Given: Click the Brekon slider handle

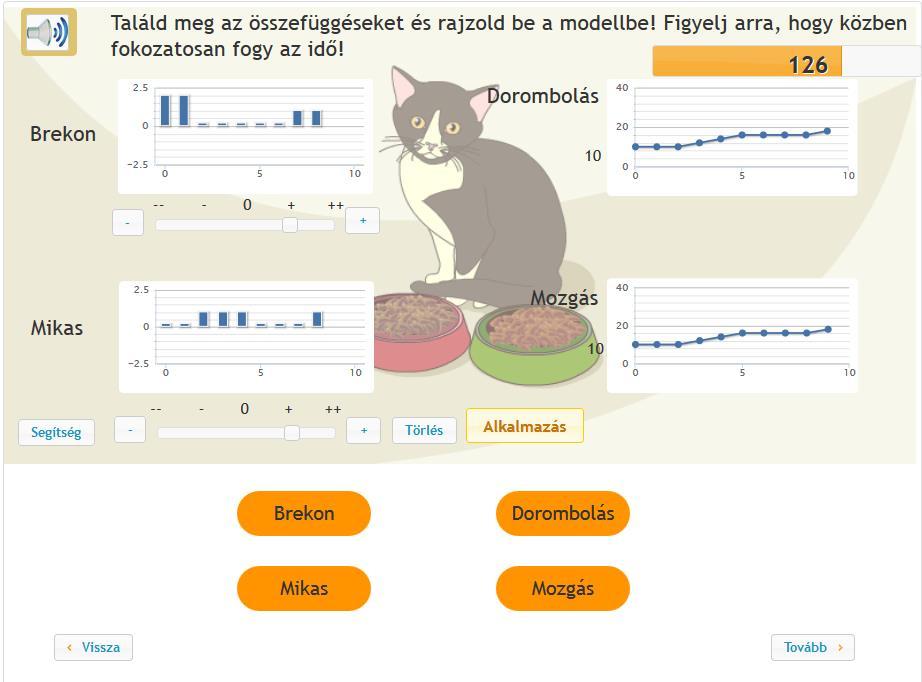Looking at the screenshot, I should (290, 225).
